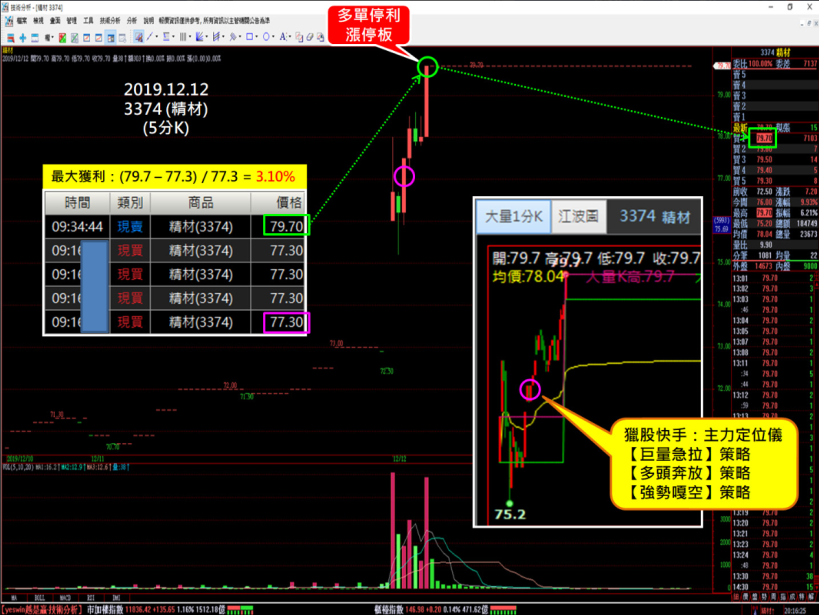Expand the ellipse tool dropdown arrow
The height and width of the screenshot is (615, 819).
pyautogui.click(x=273, y=37)
